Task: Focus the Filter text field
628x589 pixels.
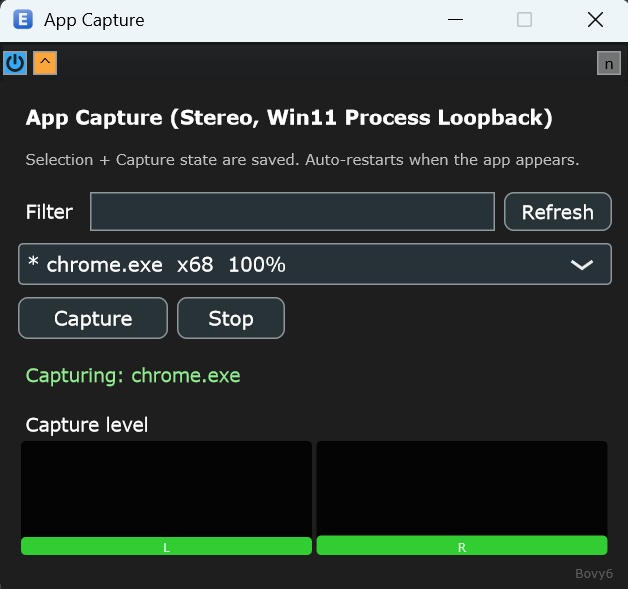Action: [292, 211]
